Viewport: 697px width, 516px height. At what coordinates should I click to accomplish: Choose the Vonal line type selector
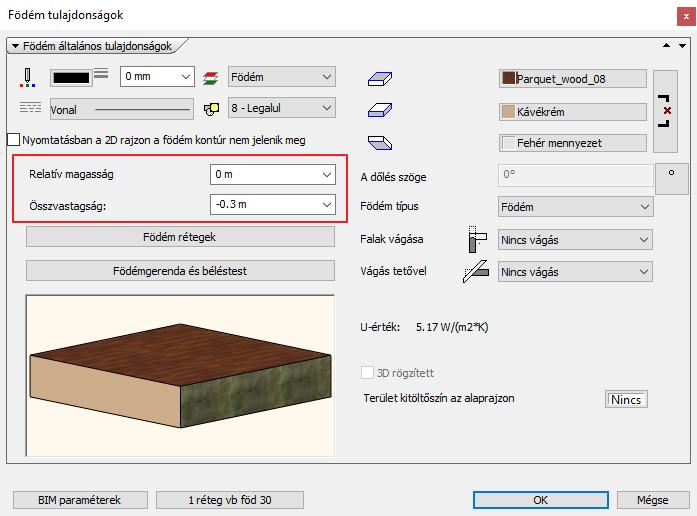tap(122, 109)
